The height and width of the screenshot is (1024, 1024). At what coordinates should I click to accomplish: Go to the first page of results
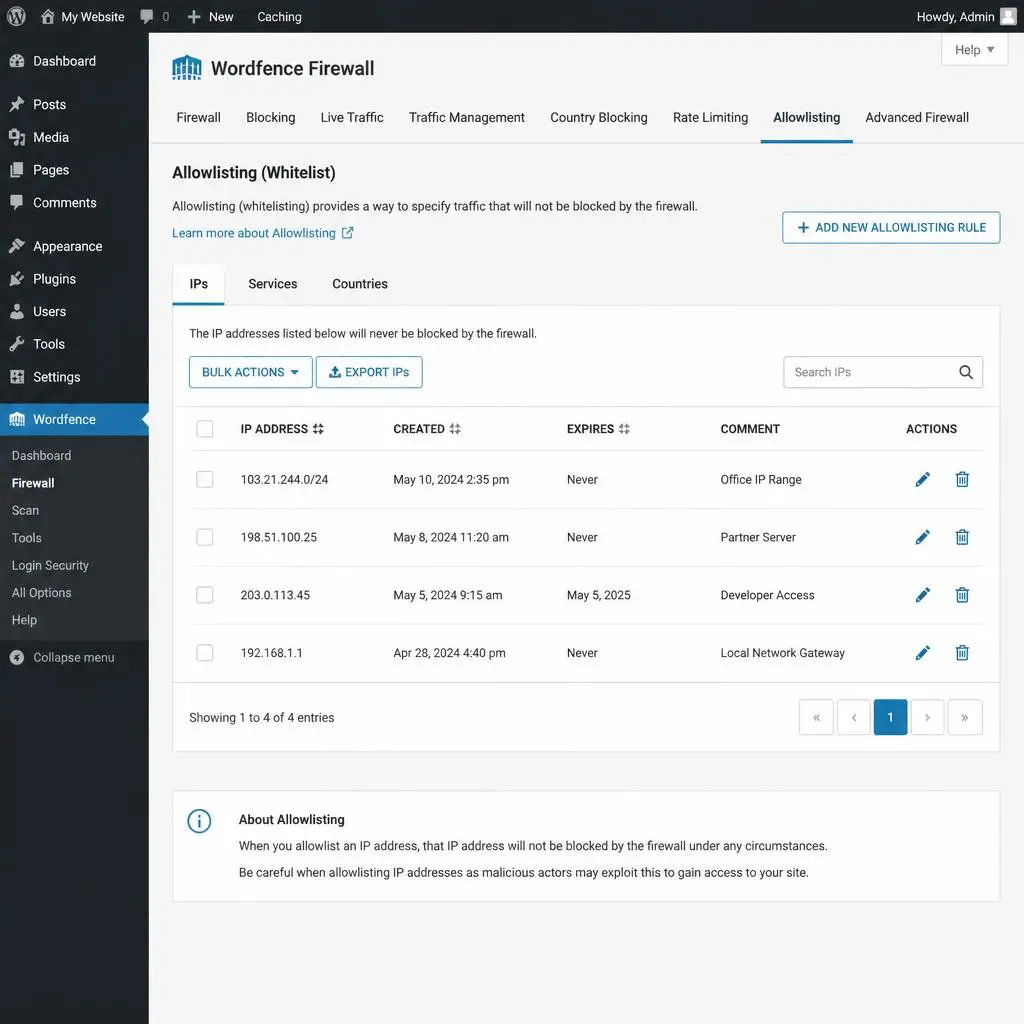816,717
